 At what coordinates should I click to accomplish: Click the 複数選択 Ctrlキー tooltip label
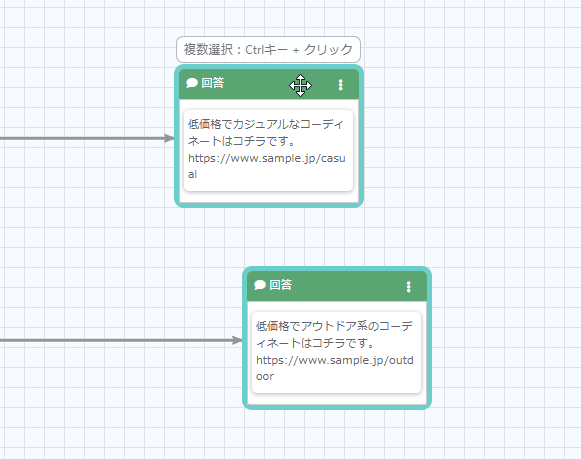click(x=268, y=49)
